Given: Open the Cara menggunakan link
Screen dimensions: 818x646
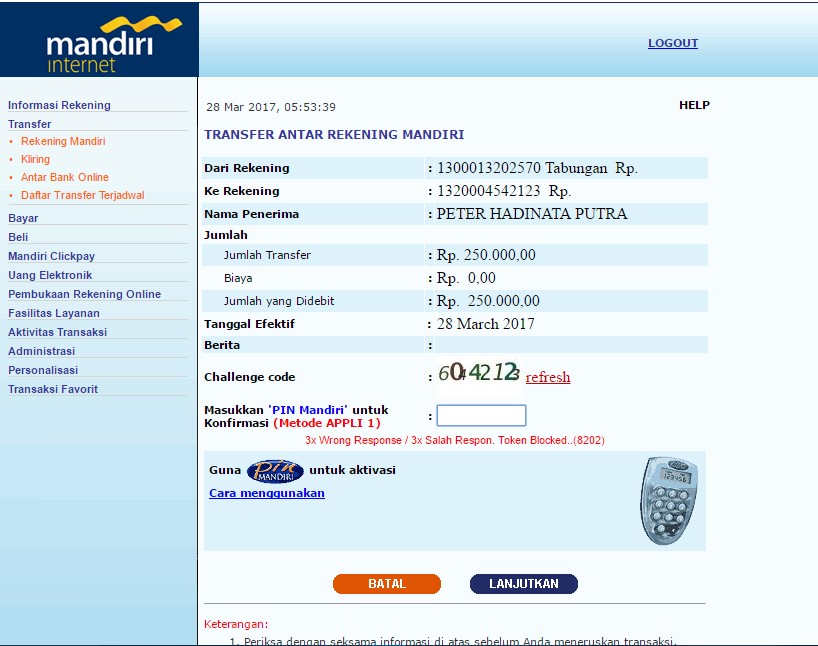Looking at the screenshot, I should coord(267,493).
